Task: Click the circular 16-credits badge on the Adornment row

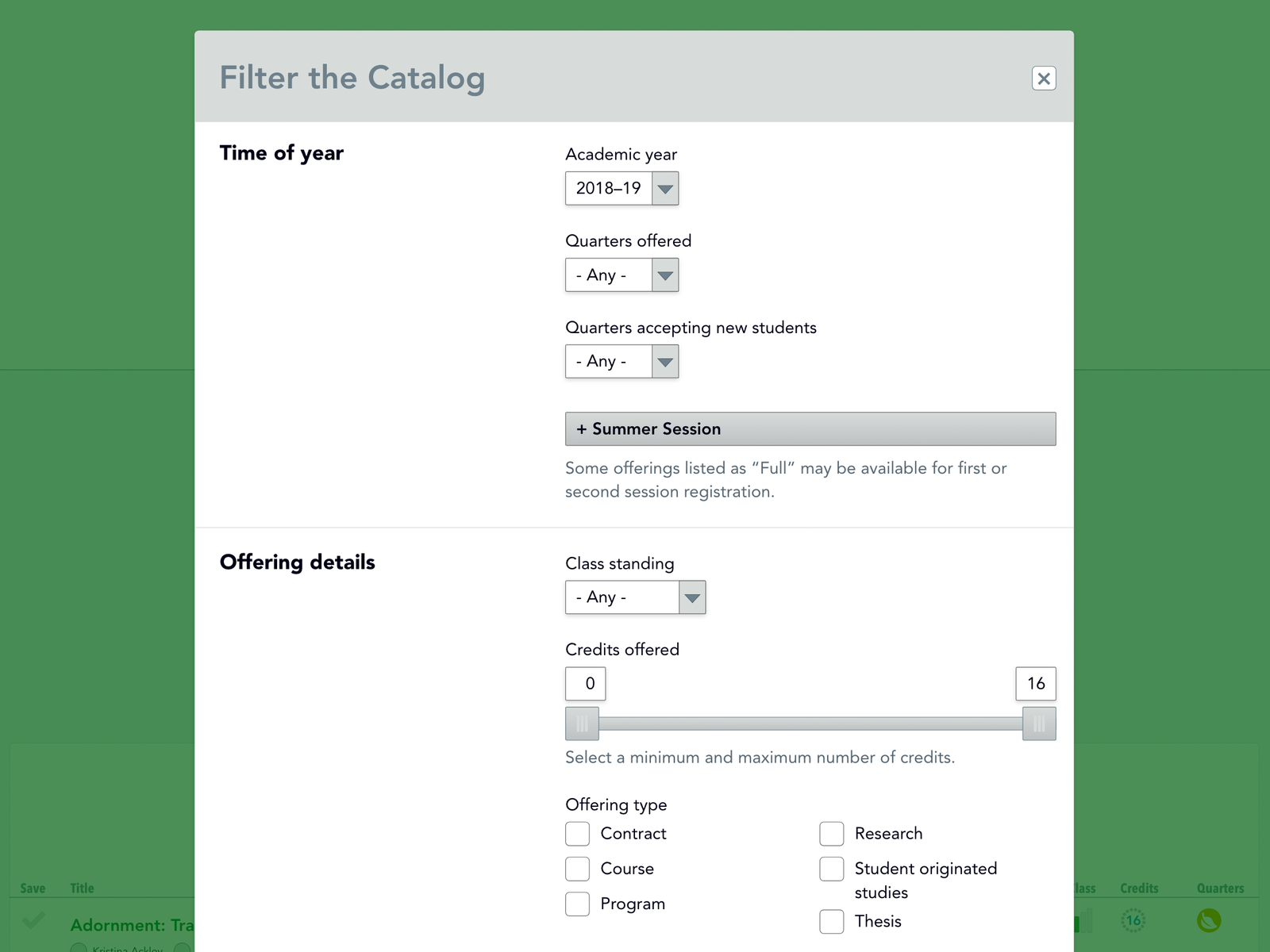Action: click(x=1133, y=919)
